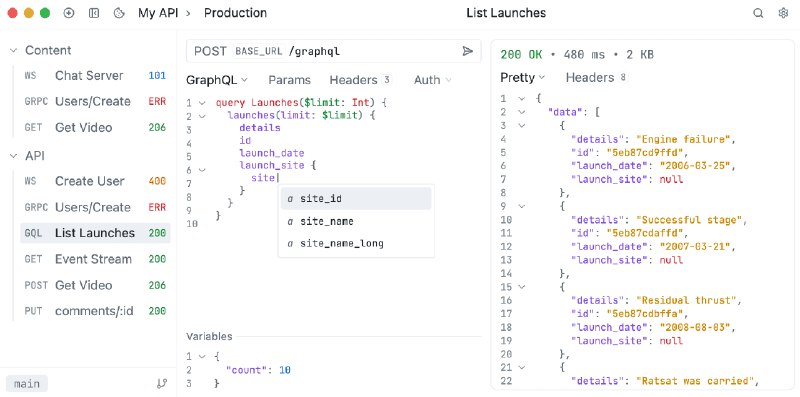
Task: Switch to response Headers 8 tab
Action: (x=596, y=78)
